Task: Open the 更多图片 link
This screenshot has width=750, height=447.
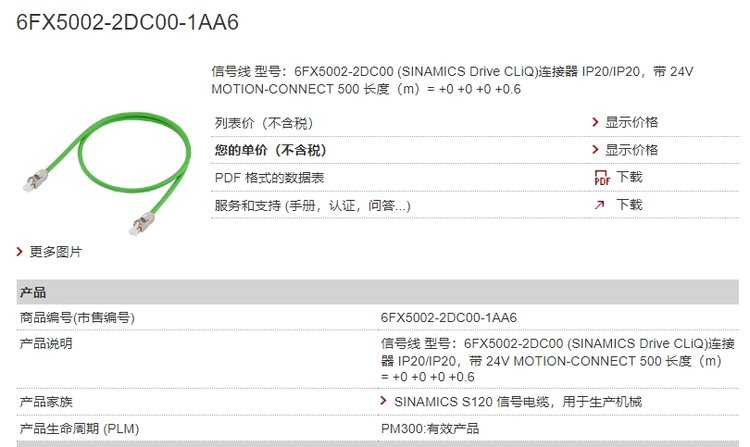Action: [x=56, y=252]
